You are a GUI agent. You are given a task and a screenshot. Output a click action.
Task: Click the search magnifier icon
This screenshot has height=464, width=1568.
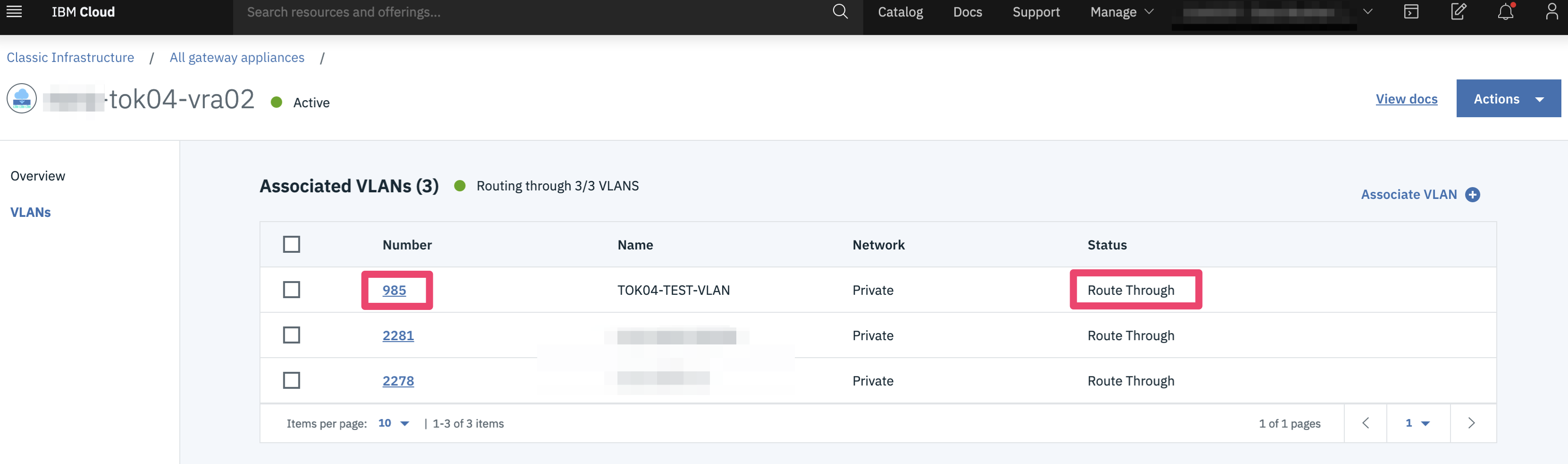coord(840,12)
